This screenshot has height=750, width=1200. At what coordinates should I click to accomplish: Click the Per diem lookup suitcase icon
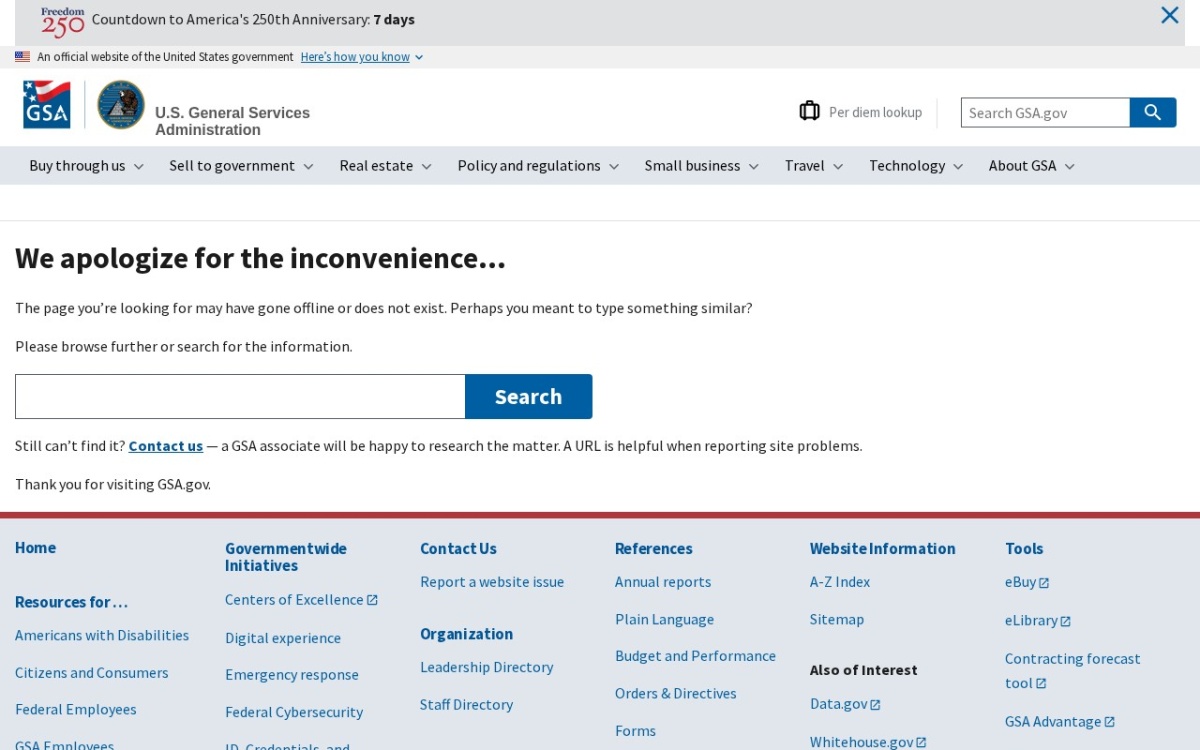pos(810,111)
